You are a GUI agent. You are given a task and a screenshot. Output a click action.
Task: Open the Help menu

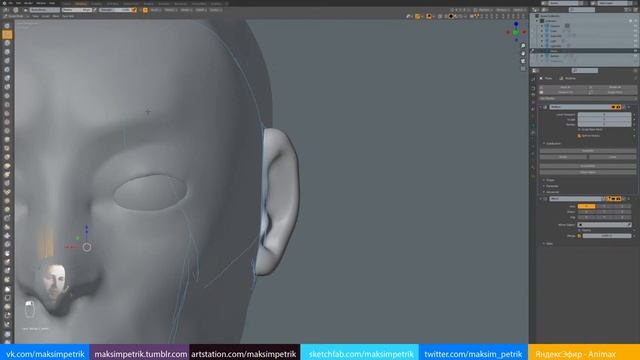[x=52, y=3]
